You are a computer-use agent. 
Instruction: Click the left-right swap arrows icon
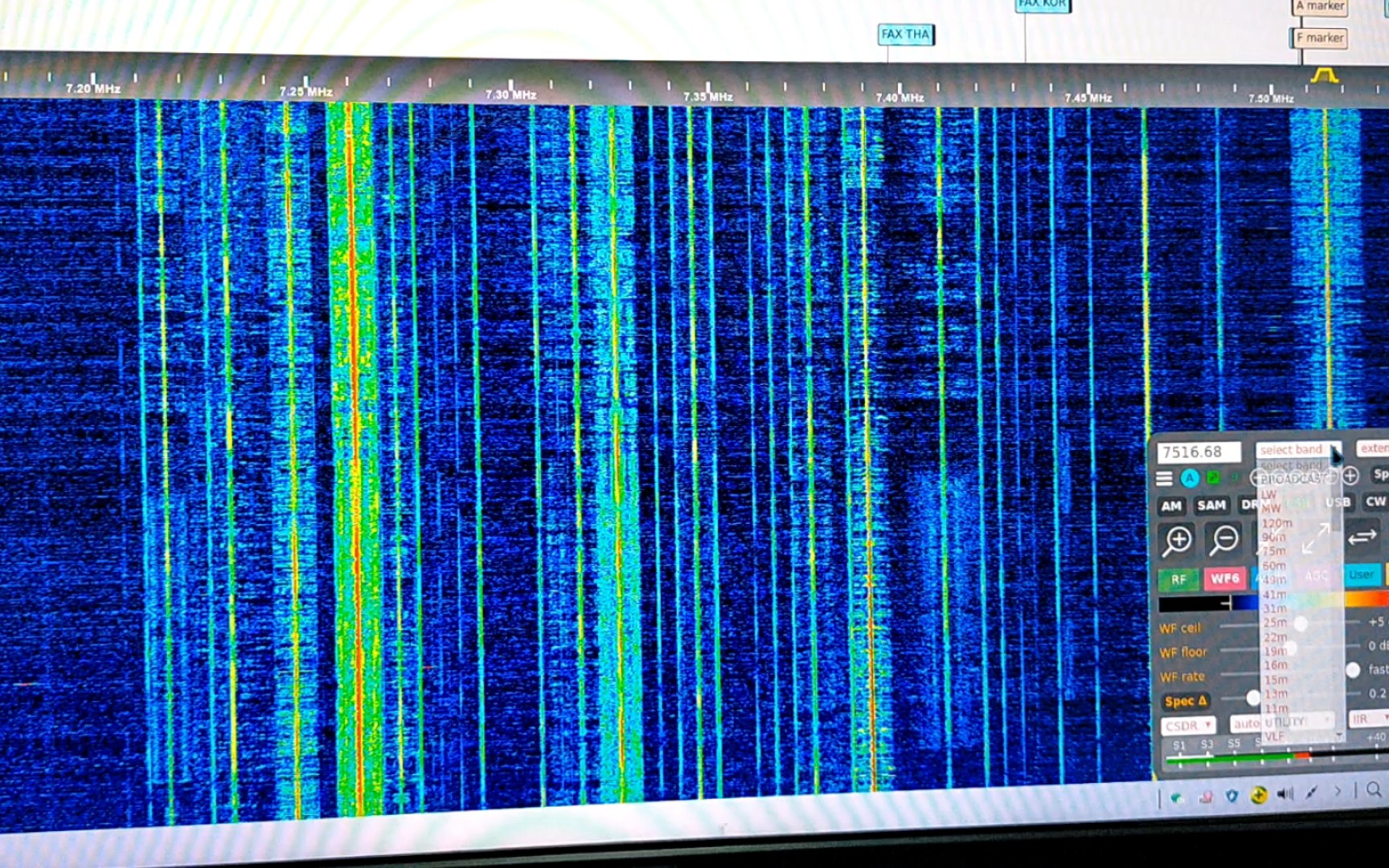[1362, 537]
